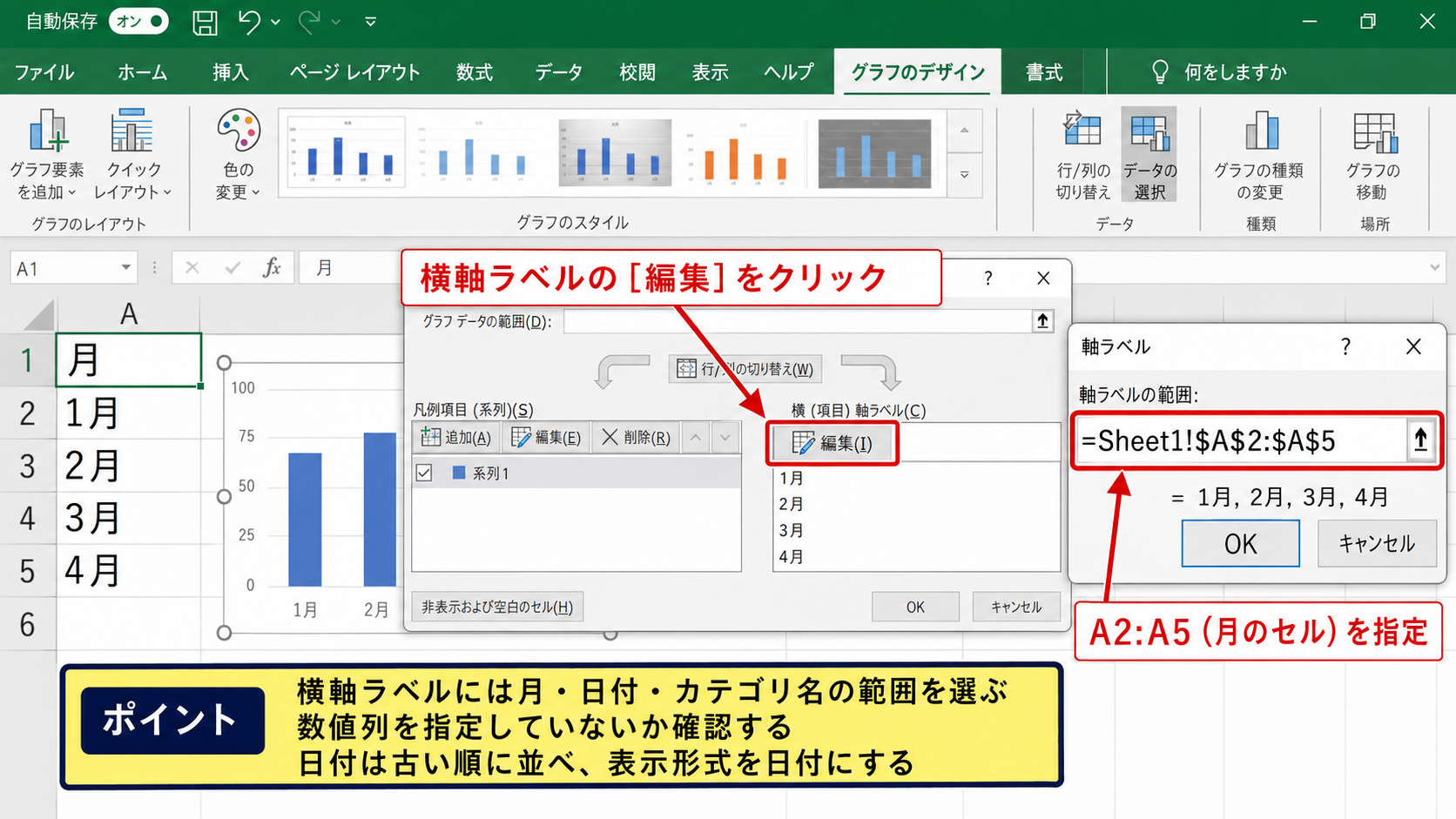The image size is (1456, 819).
Task: Click 行/列の切り替え ribbon icon
Action: pos(1082,155)
